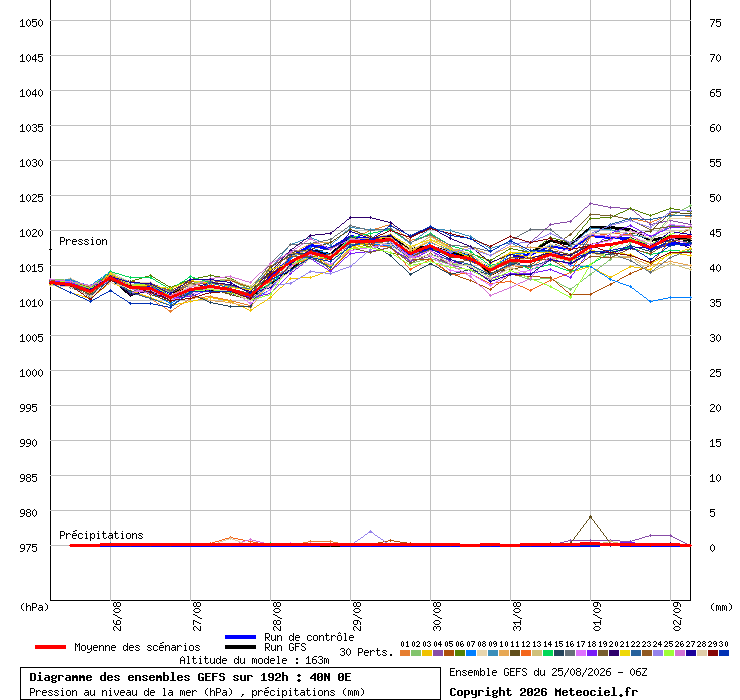Click 'Ensemble GEFS du 25/08/2026 - 06Z' text

(548, 672)
